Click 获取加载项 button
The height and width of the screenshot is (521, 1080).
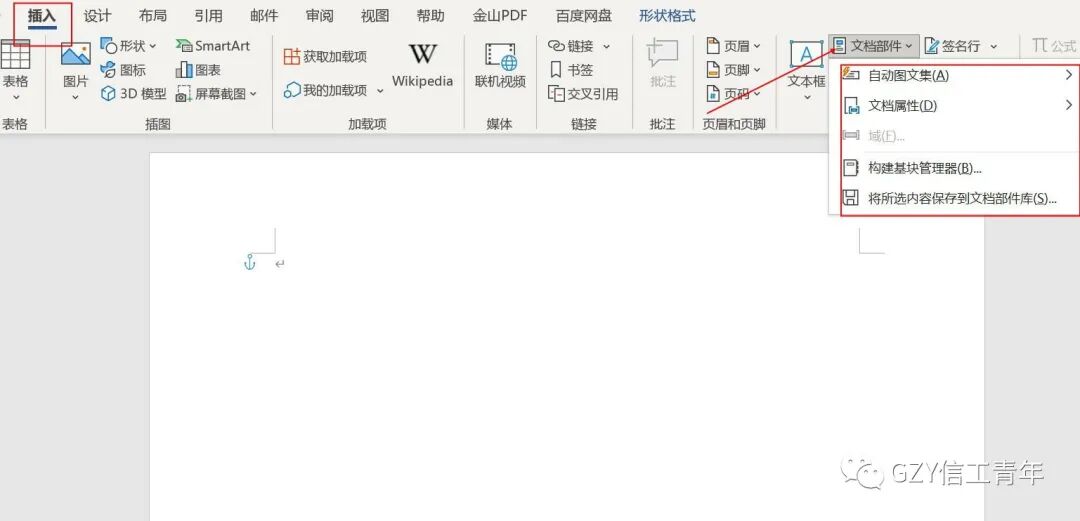coord(326,57)
